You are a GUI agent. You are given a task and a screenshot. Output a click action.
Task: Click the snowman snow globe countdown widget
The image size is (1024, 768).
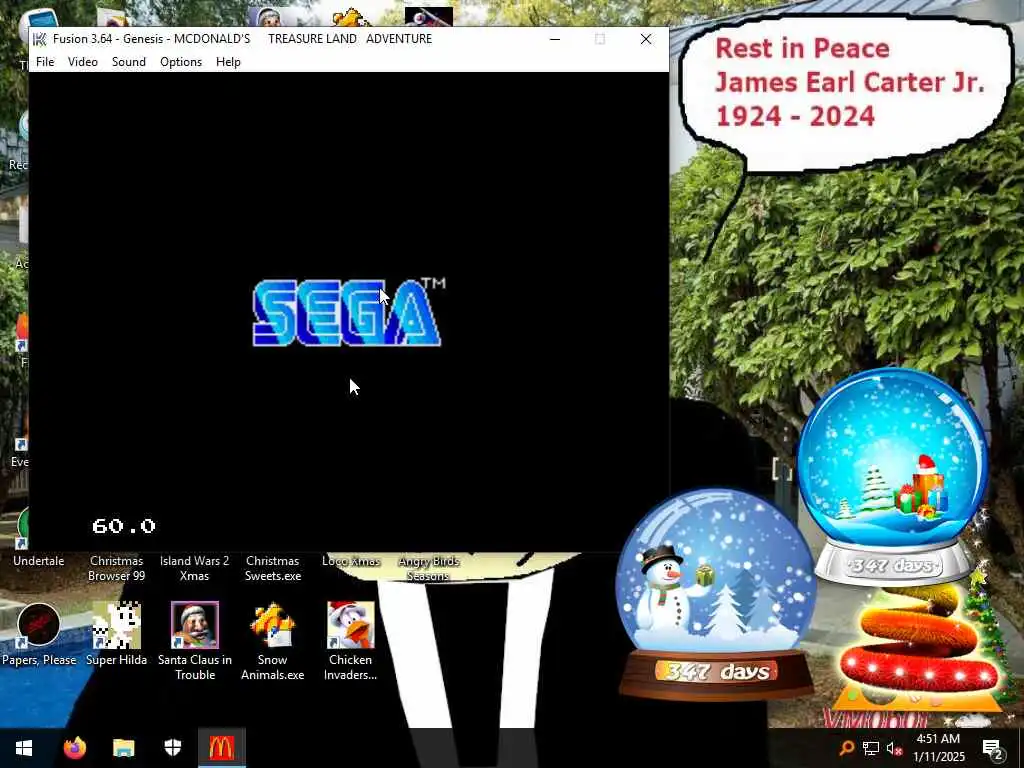(x=716, y=594)
